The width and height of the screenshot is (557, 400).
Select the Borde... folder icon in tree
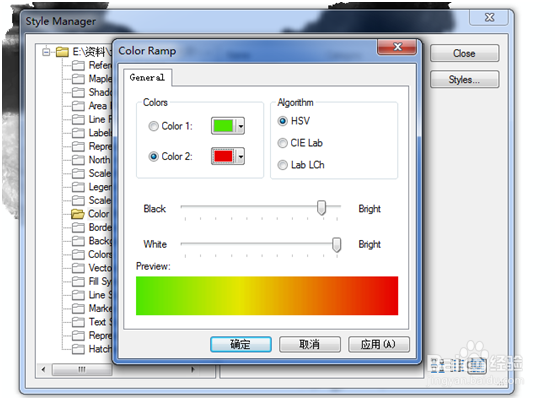pyautogui.click(x=78, y=227)
